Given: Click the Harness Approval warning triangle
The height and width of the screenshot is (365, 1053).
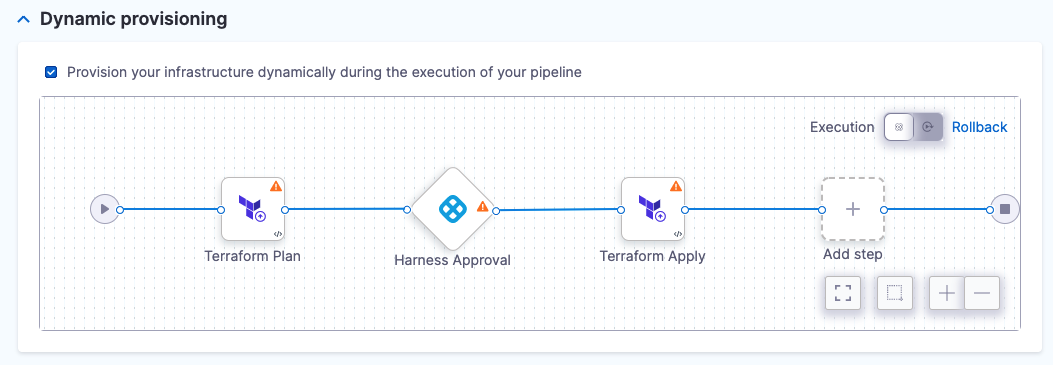Looking at the screenshot, I should click(482, 207).
